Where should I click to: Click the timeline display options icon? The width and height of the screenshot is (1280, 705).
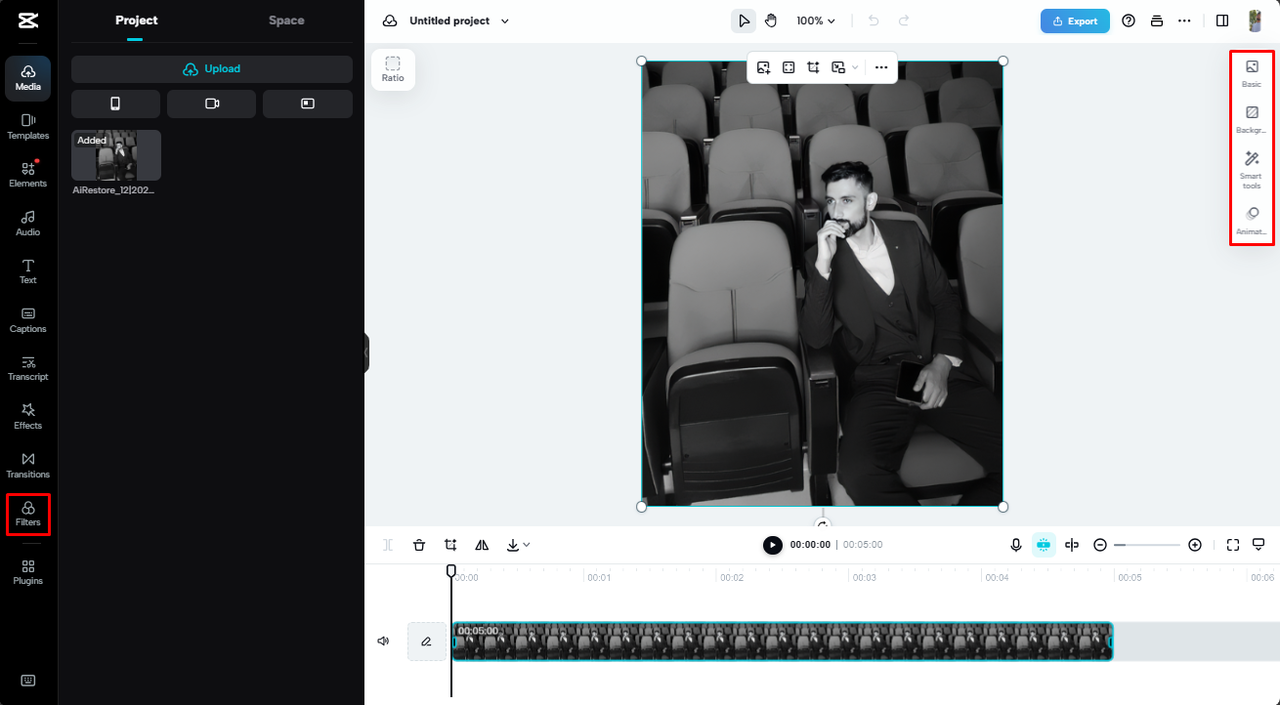pos(1259,545)
